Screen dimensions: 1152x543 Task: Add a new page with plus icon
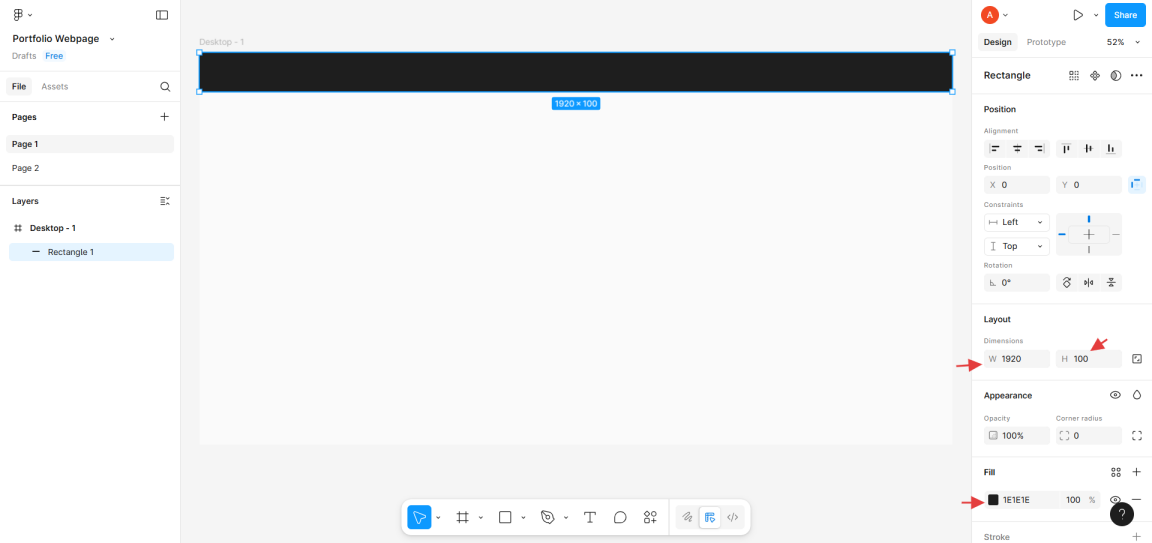[x=165, y=117]
